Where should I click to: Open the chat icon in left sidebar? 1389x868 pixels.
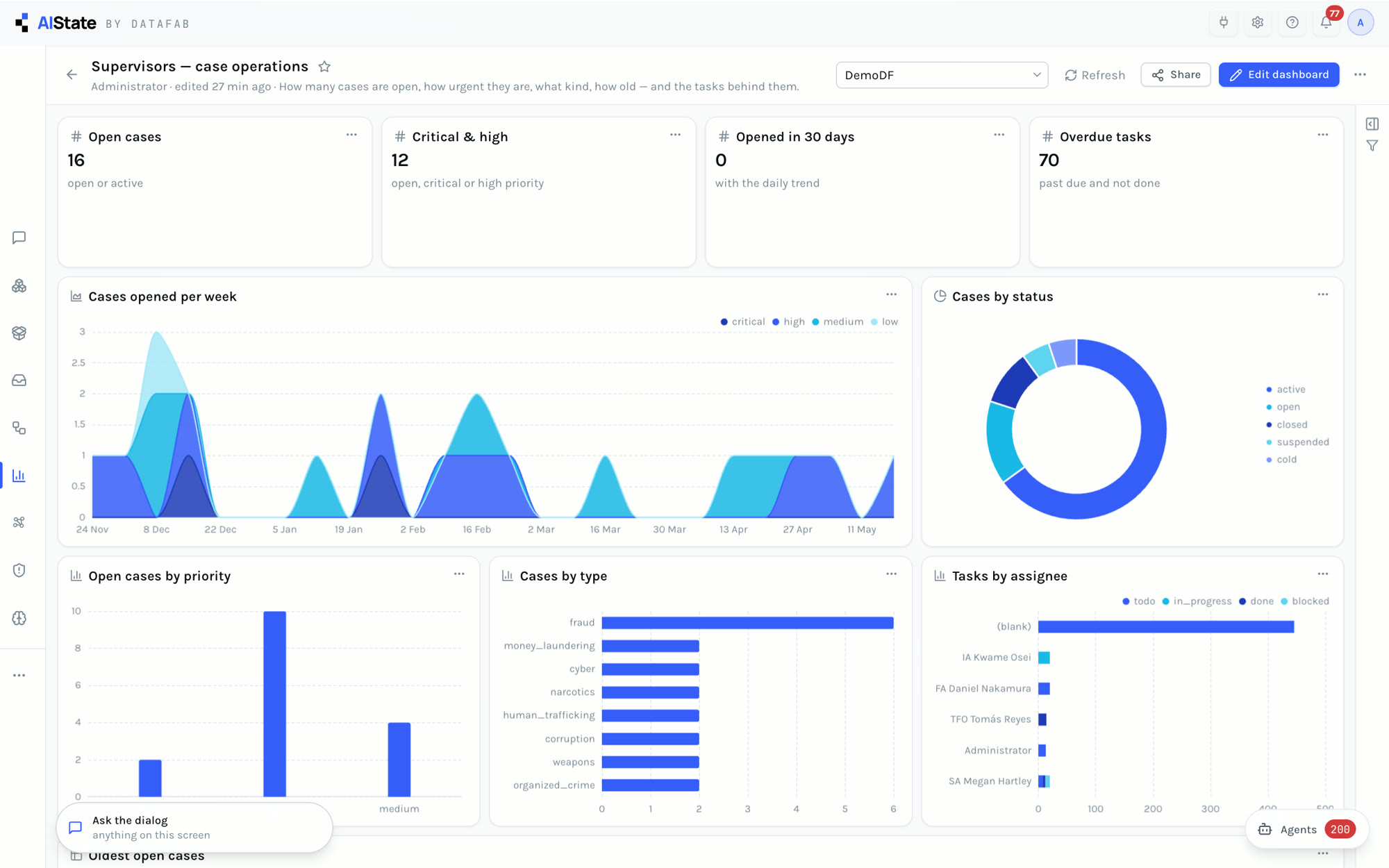[19, 238]
